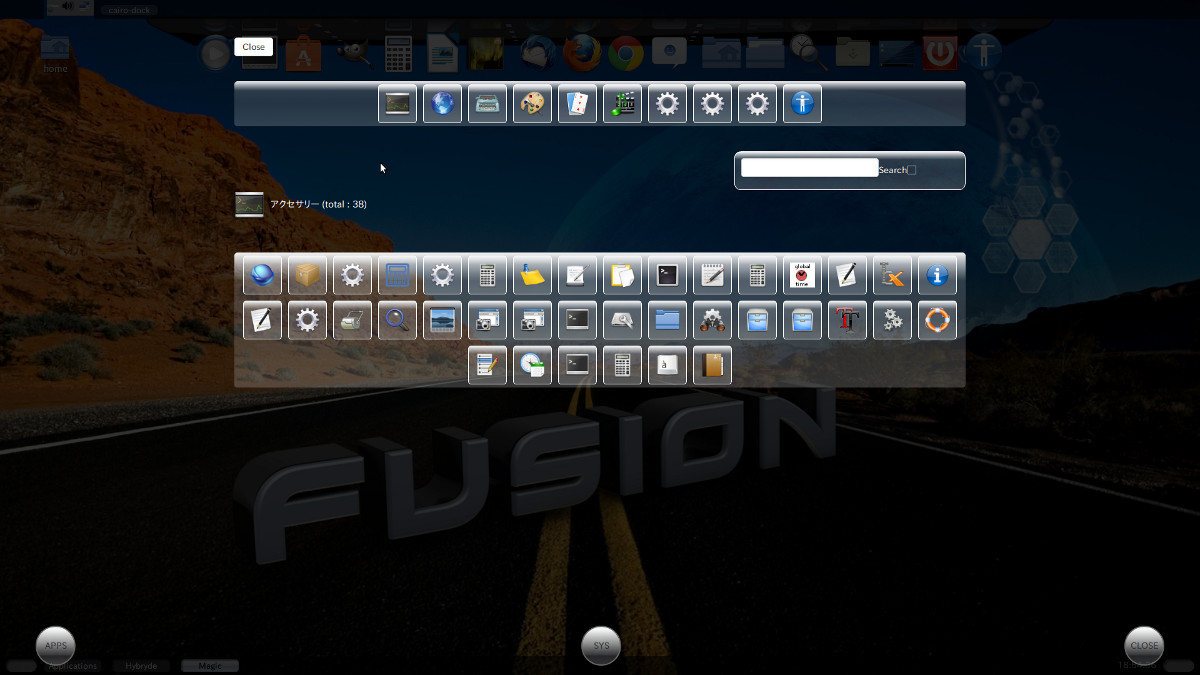The image size is (1200, 675).
Task: Launch the checklist with pencil application
Action: click(487, 365)
